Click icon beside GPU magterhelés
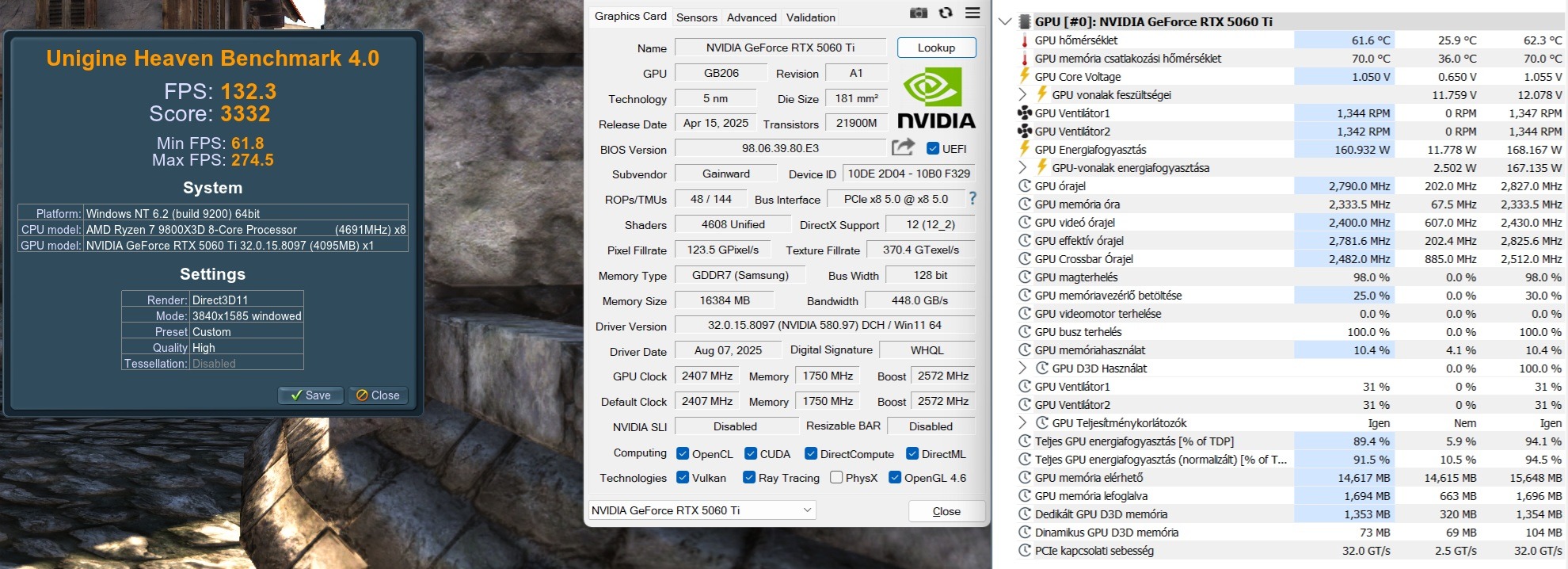This screenshot has width=1568, height=569. 1025,277
